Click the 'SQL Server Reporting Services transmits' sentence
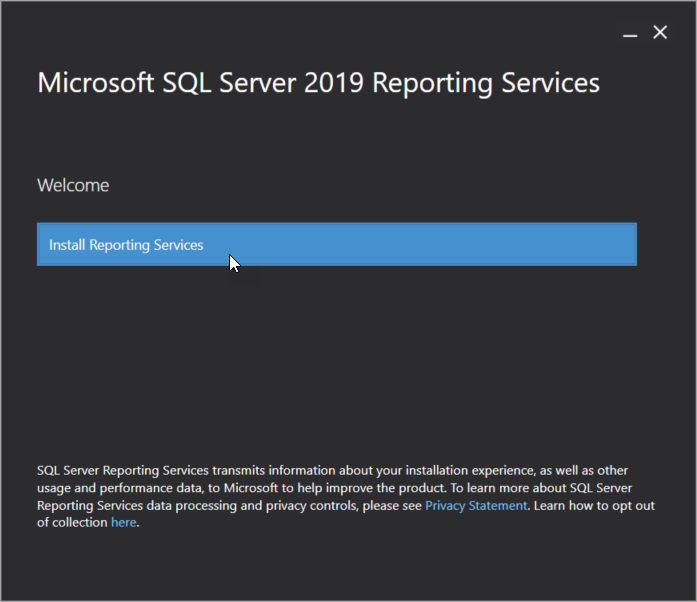The height and width of the screenshot is (602, 697). point(152,470)
